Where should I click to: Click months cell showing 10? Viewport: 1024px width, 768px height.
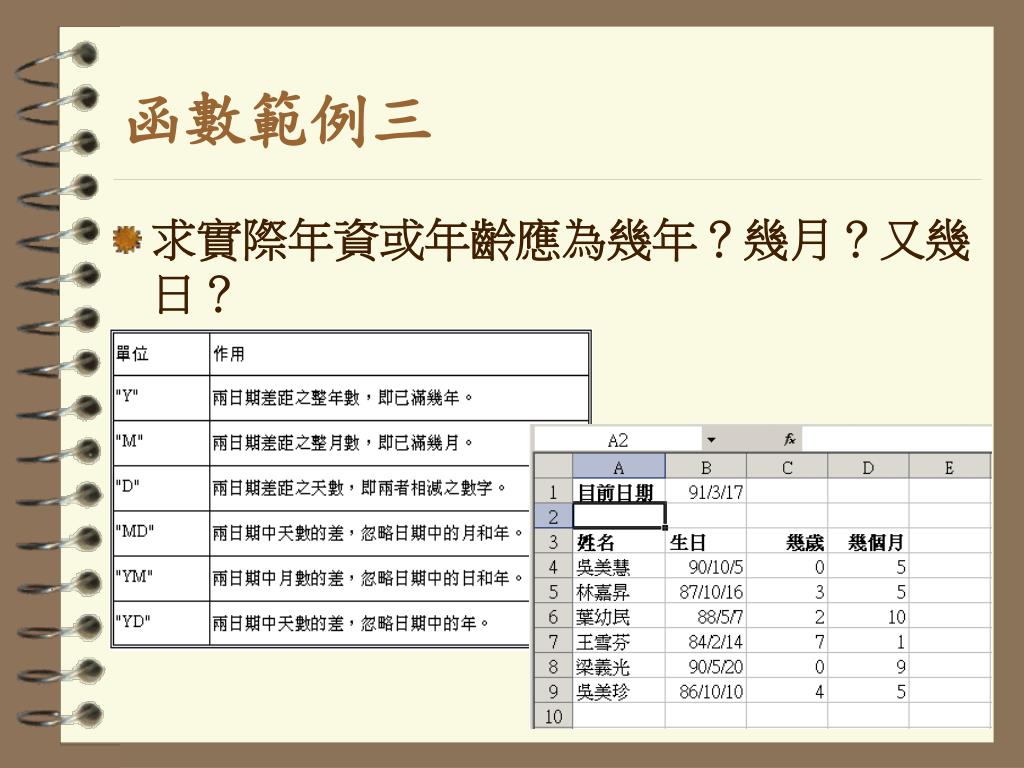point(868,616)
